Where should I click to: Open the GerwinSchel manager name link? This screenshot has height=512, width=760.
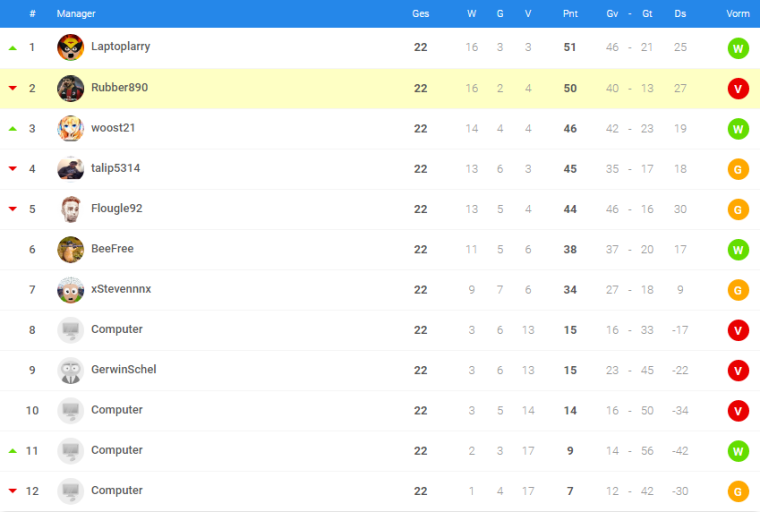(124, 369)
